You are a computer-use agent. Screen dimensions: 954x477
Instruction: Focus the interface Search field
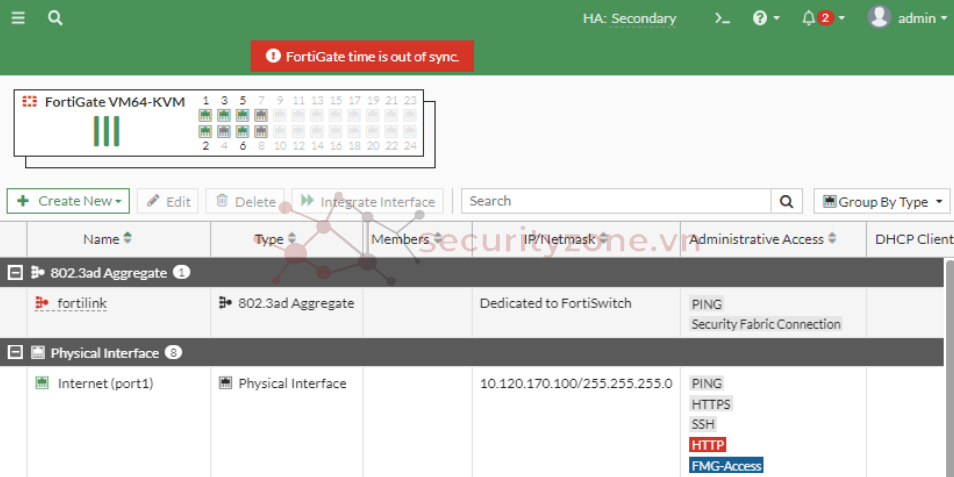616,201
